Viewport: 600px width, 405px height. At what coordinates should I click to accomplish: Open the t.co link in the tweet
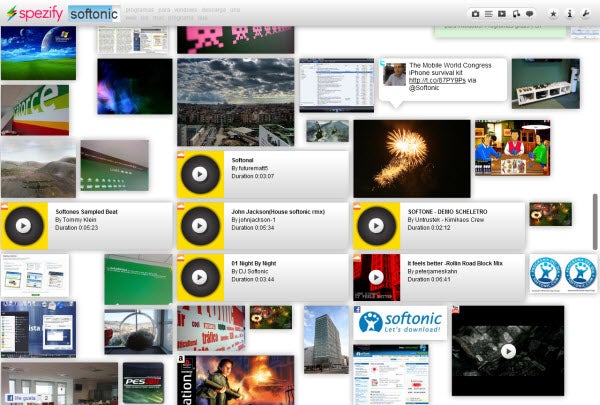pyautogui.click(x=437, y=80)
